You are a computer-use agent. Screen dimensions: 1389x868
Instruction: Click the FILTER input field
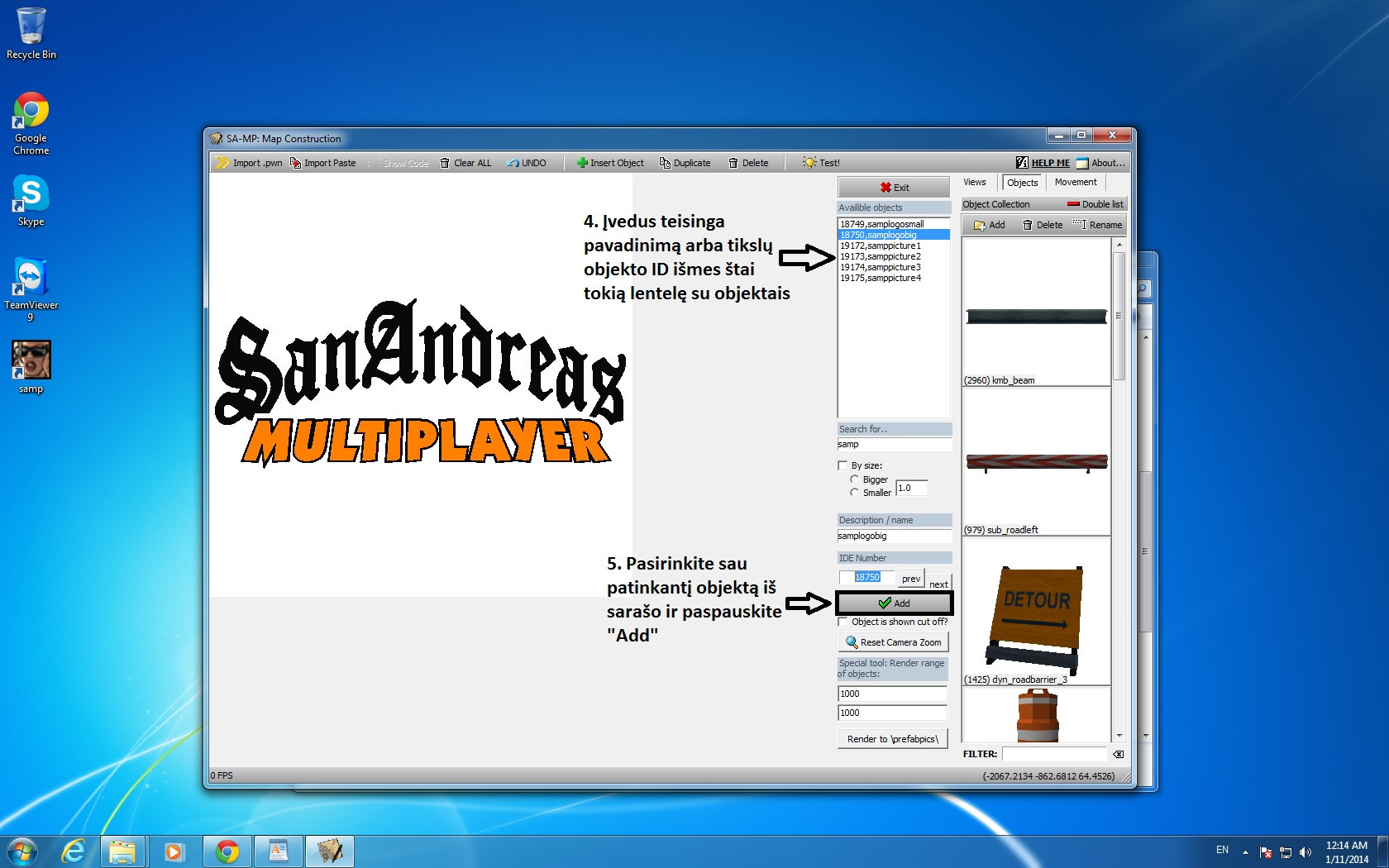[x=1054, y=754]
